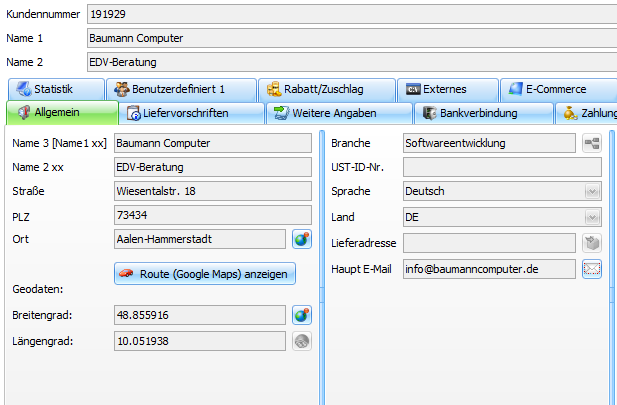Screen dimensions: 617x405
Task: Open the Benutzerdefiniert 1 tab
Action: point(181,89)
